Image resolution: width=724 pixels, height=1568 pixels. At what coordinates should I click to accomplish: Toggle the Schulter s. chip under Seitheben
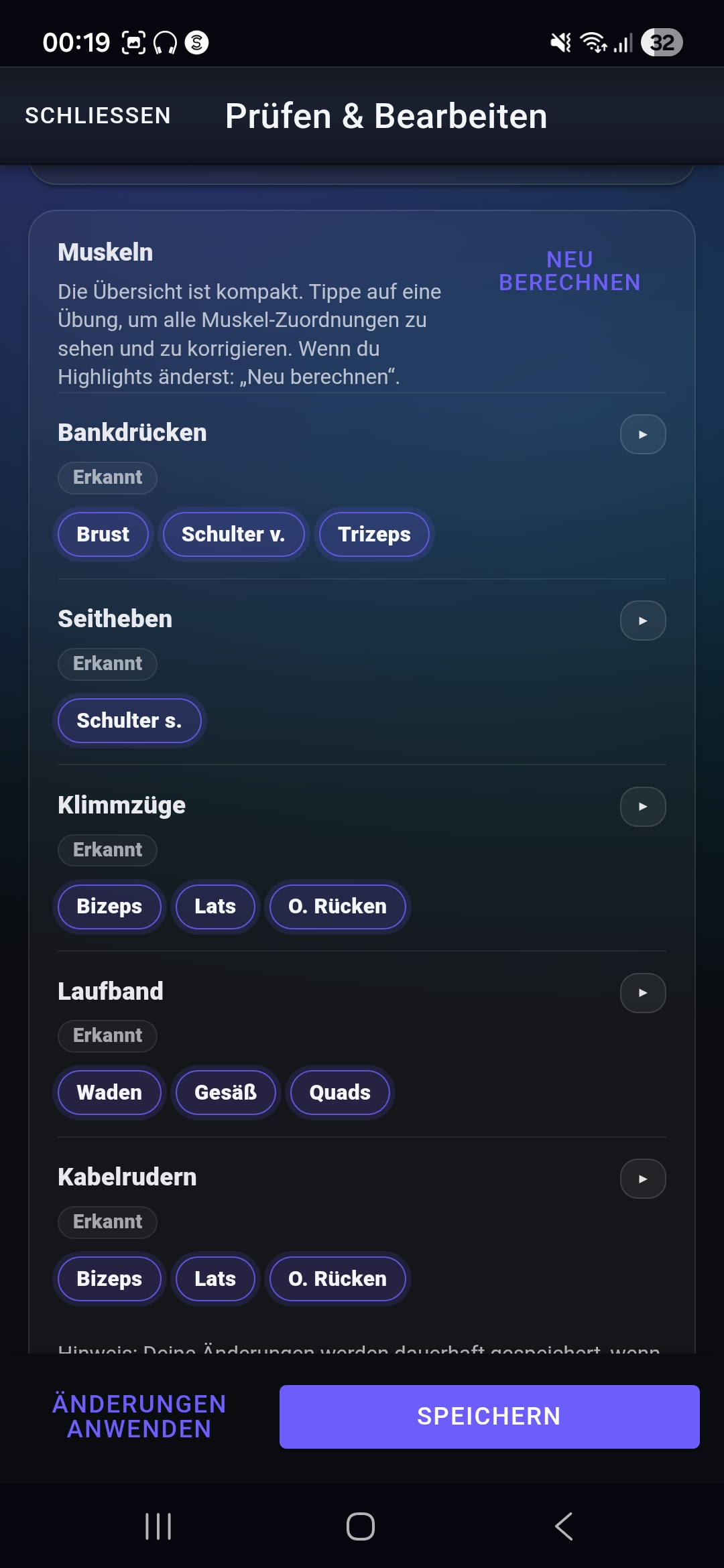pyautogui.click(x=129, y=720)
